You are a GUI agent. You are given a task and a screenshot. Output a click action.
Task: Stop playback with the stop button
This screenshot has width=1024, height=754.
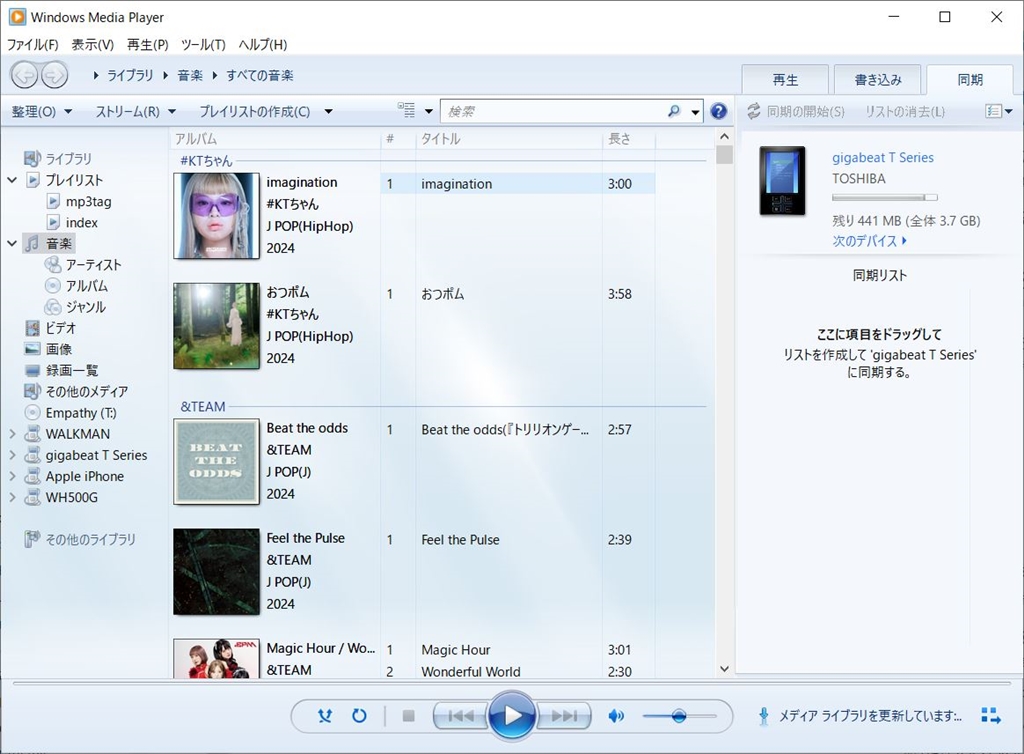[x=409, y=716]
